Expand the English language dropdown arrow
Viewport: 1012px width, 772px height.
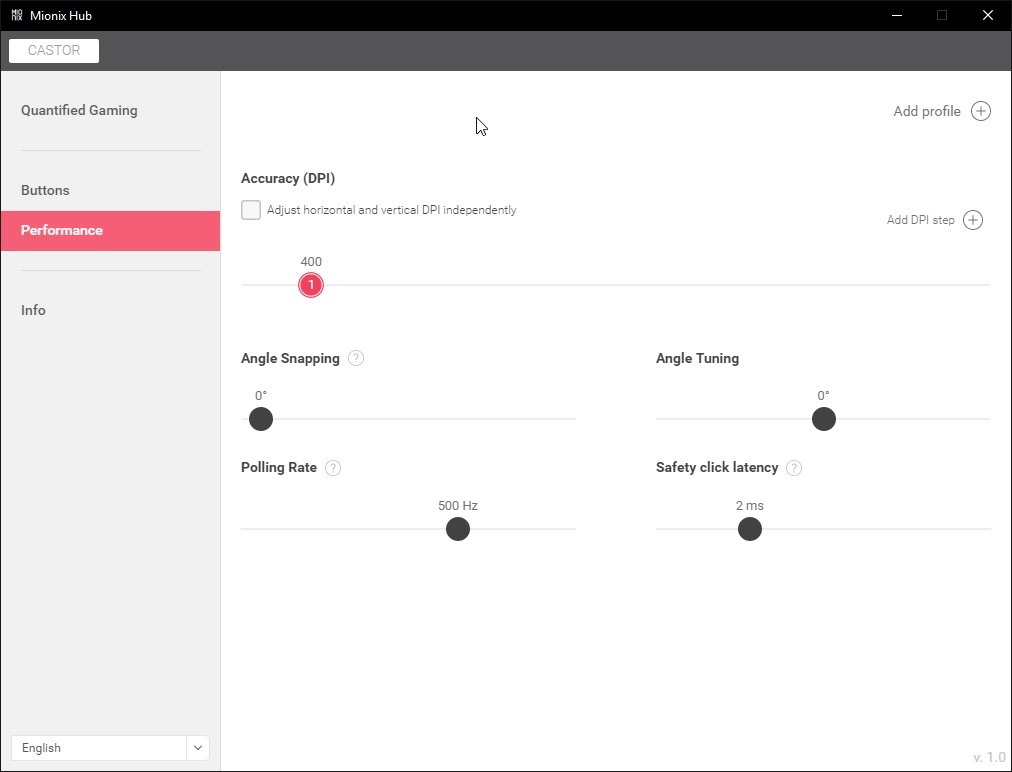(x=197, y=747)
